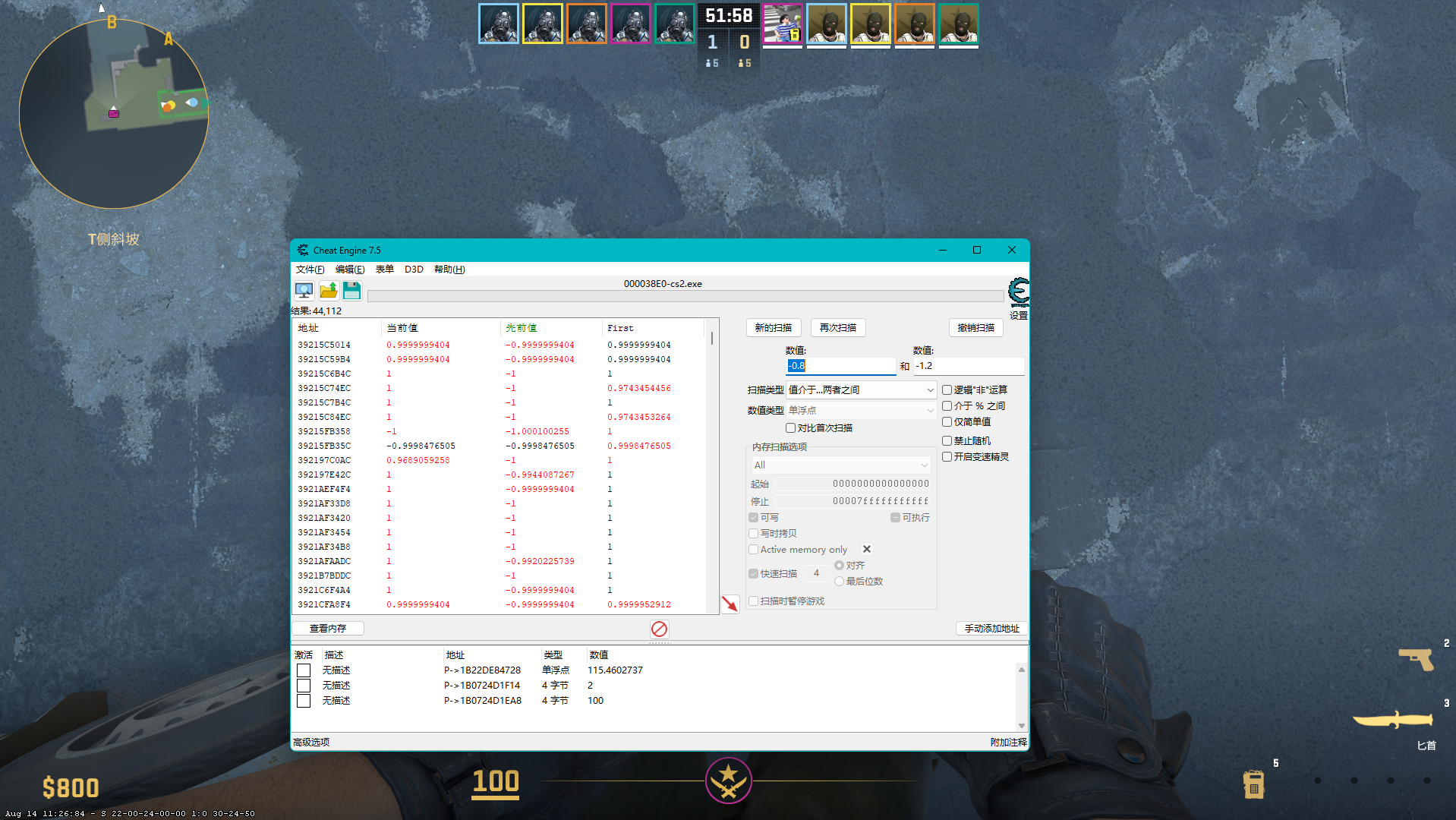Click the 查看内存 button
1456x820 pixels.
[x=328, y=628]
